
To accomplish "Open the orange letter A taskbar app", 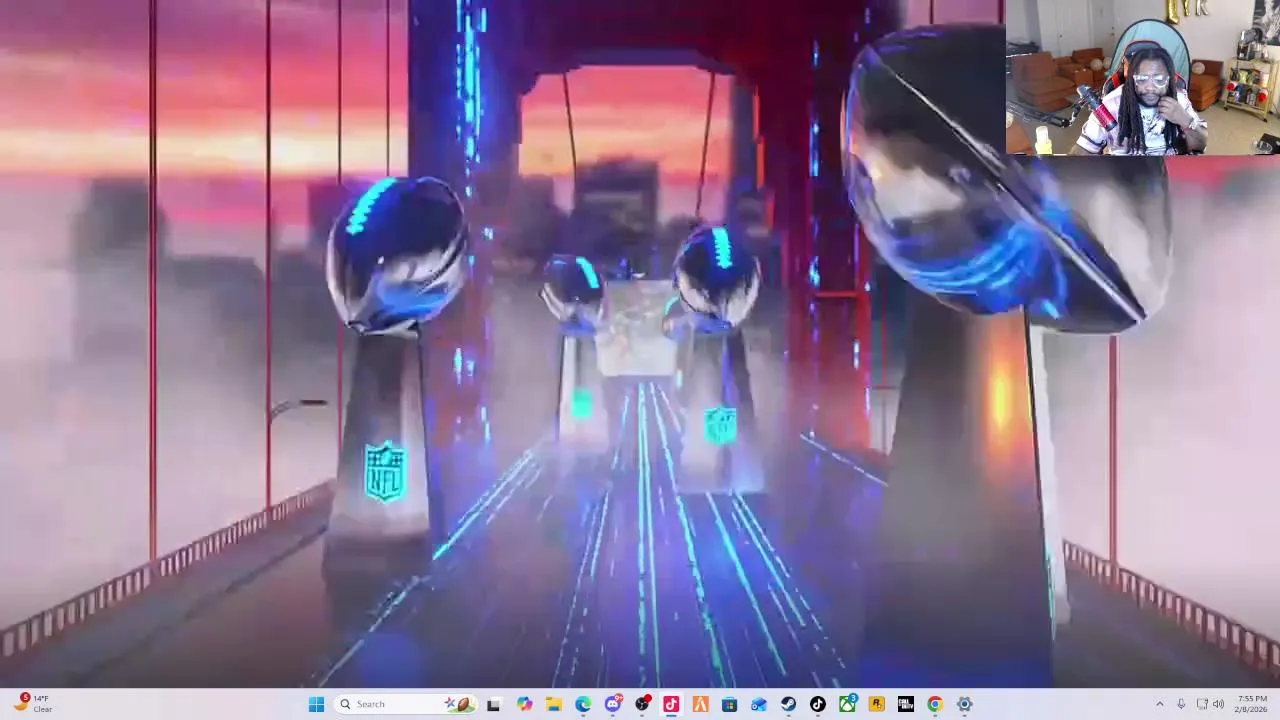I will point(701,704).
